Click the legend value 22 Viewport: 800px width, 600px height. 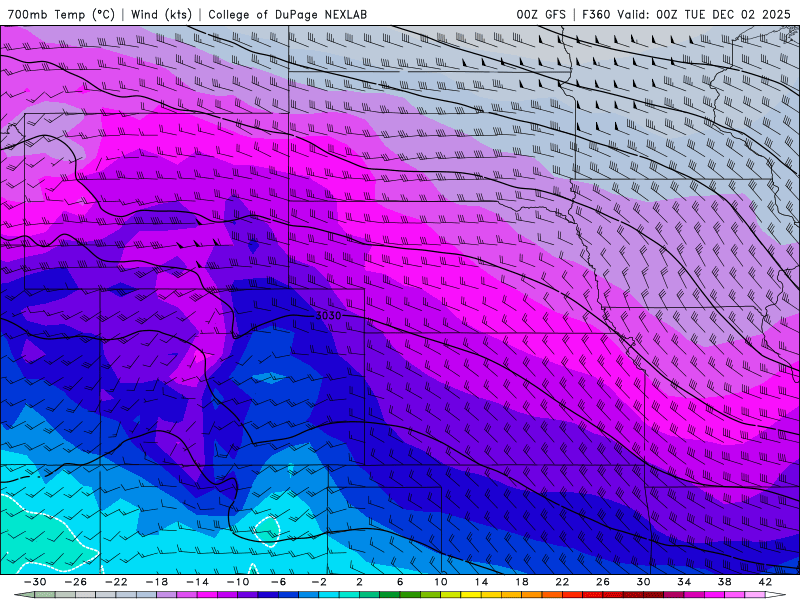tap(562, 582)
